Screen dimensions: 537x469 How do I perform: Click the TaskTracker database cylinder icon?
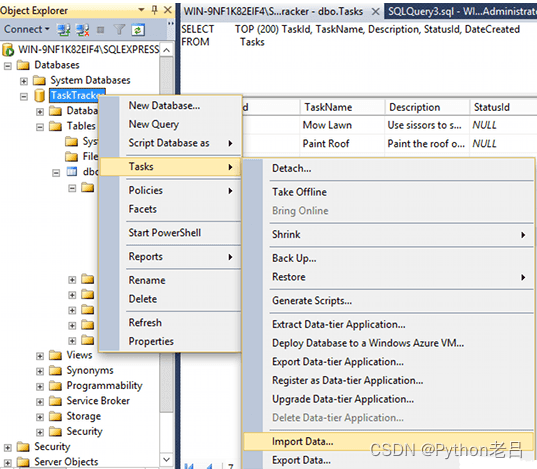[40, 96]
